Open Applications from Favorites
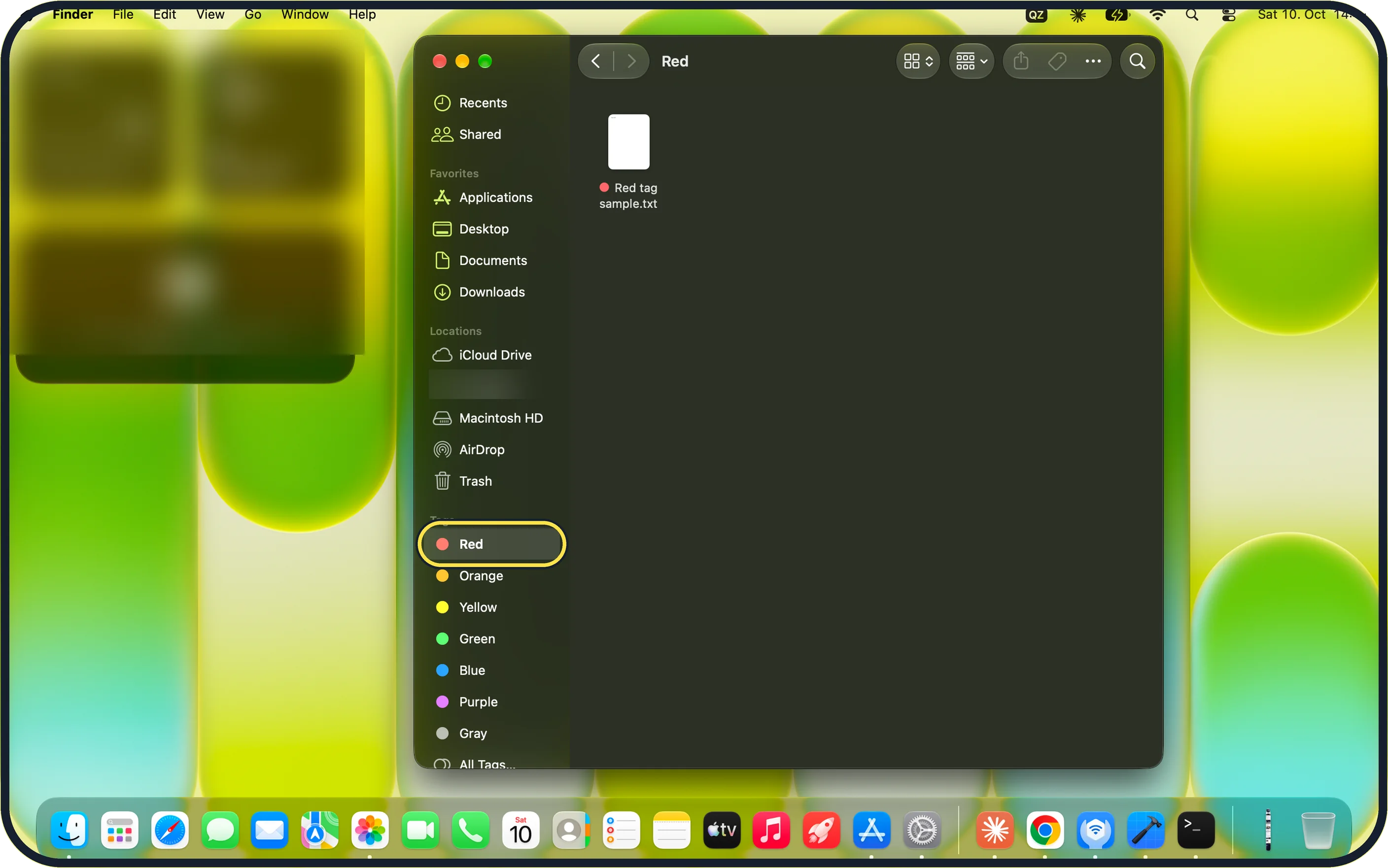The image size is (1388, 868). pos(492,198)
